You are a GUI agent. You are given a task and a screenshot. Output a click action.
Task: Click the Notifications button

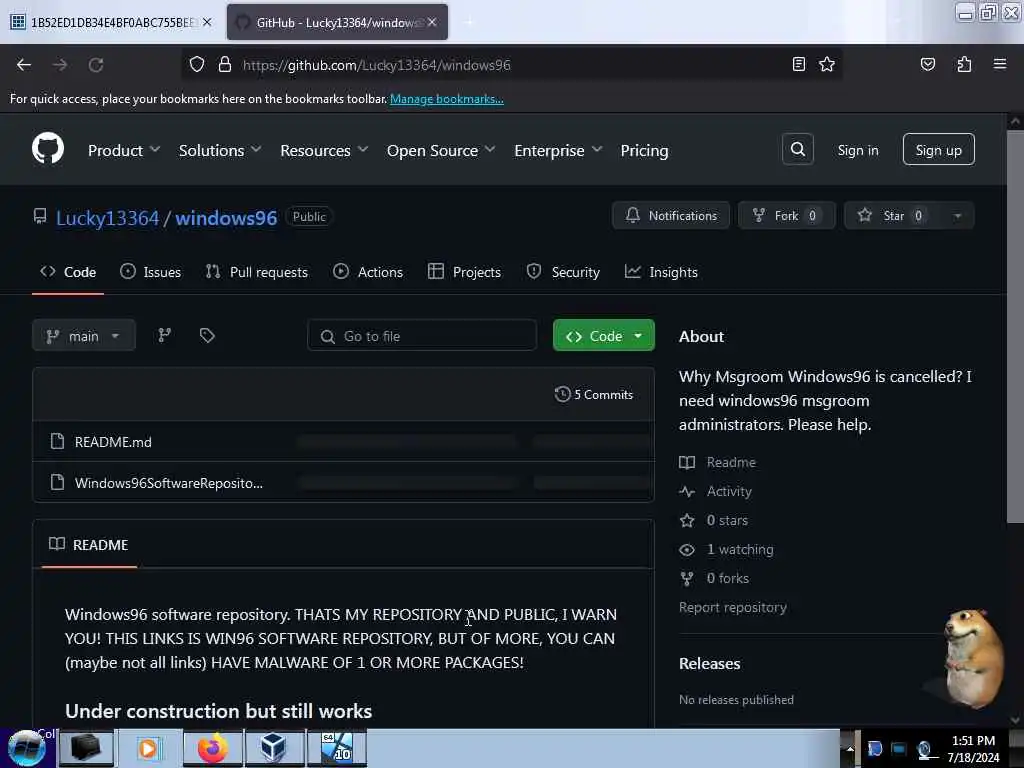671,216
